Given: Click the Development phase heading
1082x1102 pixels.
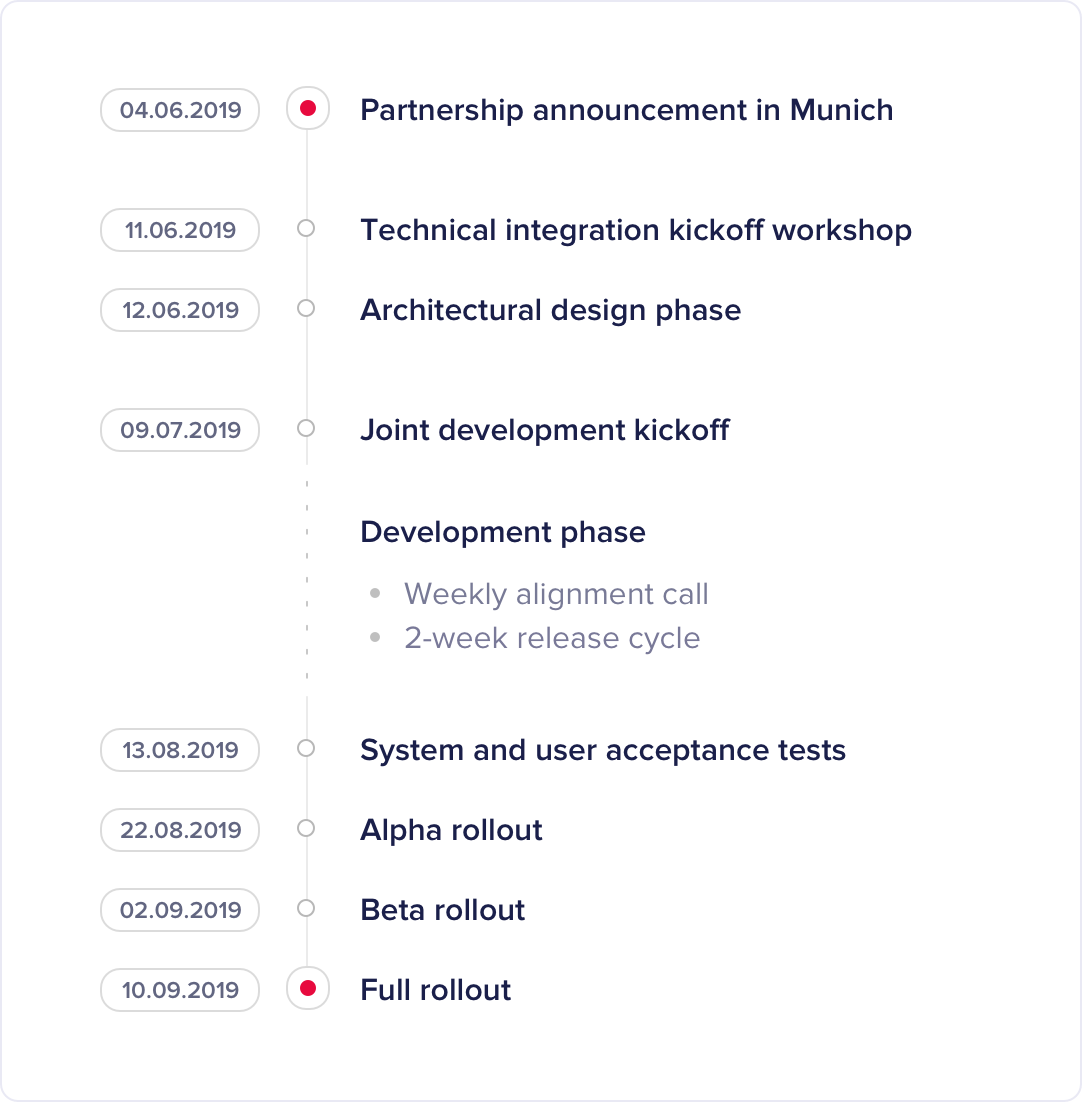Looking at the screenshot, I should pyautogui.click(x=503, y=533).
